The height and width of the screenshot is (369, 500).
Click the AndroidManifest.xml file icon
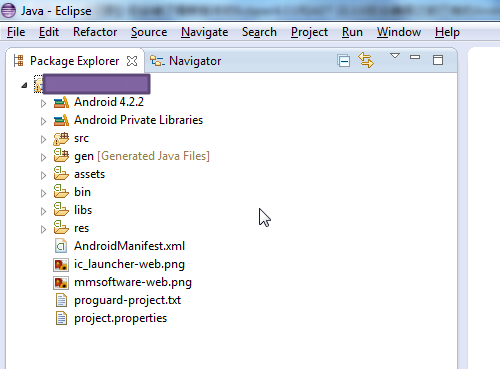[x=61, y=246]
